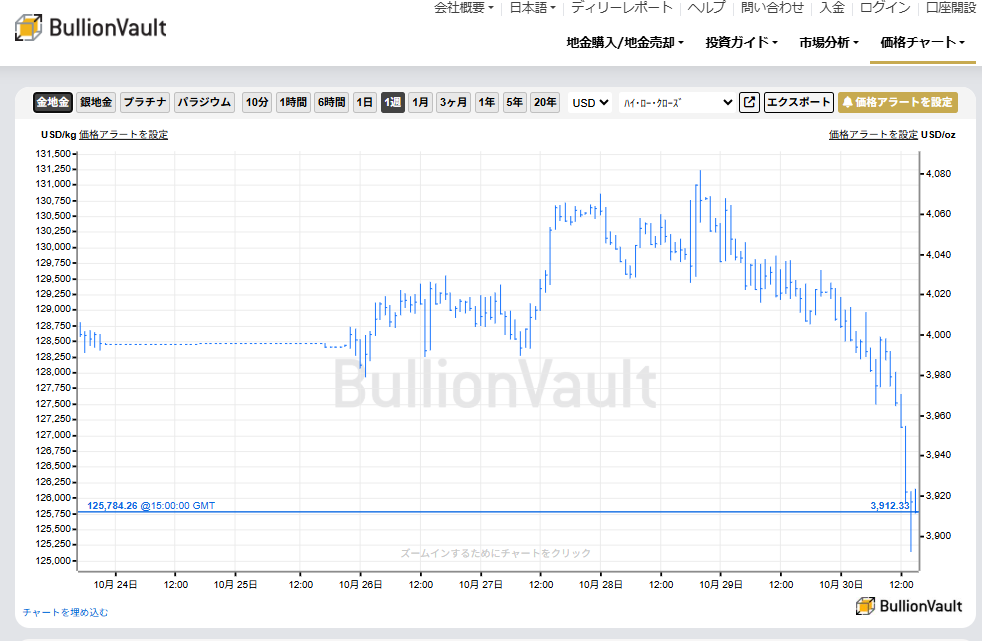The height and width of the screenshot is (641, 982).
Task: Switch chart range to 20年
Action: coord(545,102)
